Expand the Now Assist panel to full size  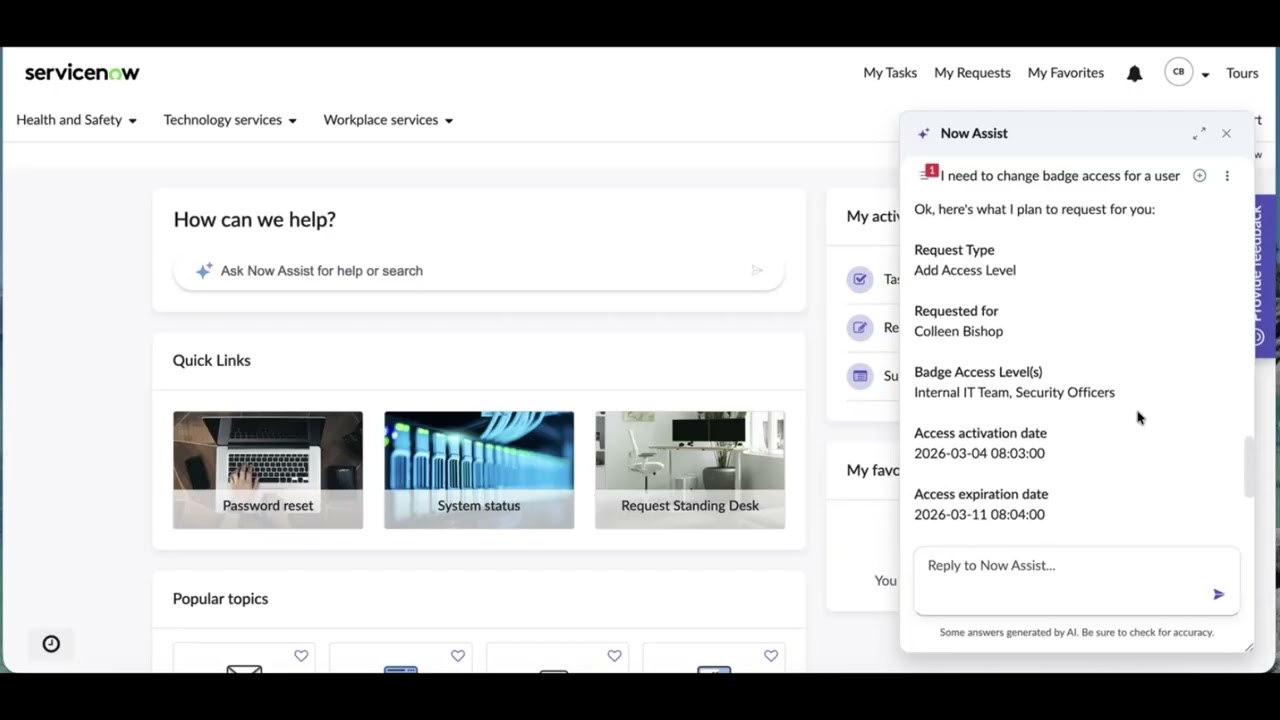coord(1199,133)
